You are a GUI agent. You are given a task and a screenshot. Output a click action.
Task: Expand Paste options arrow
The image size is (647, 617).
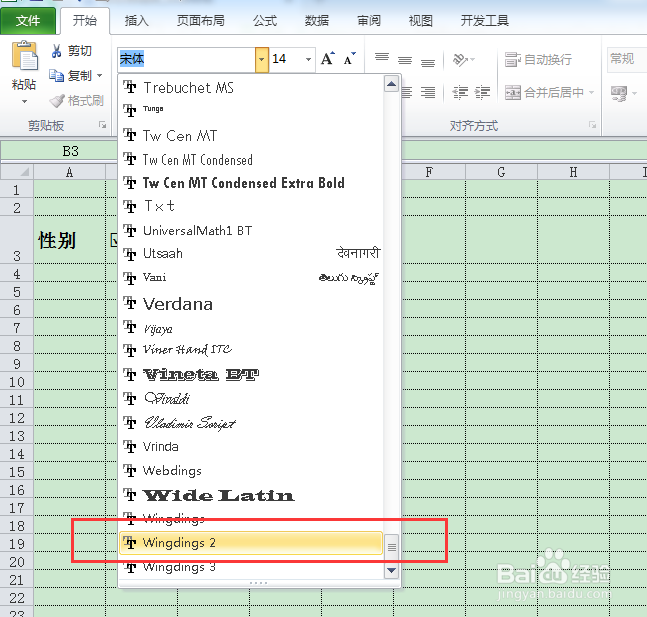[24, 102]
